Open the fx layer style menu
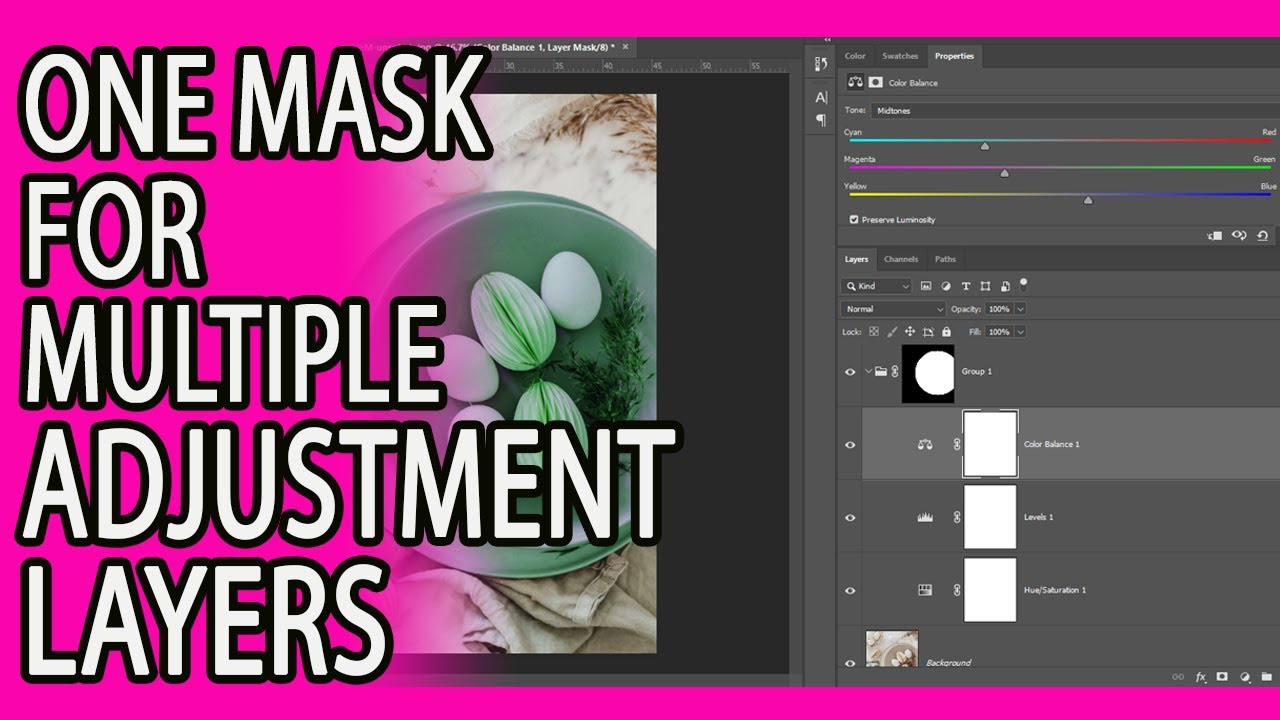Viewport: 1280px width, 720px height. (x=1201, y=677)
